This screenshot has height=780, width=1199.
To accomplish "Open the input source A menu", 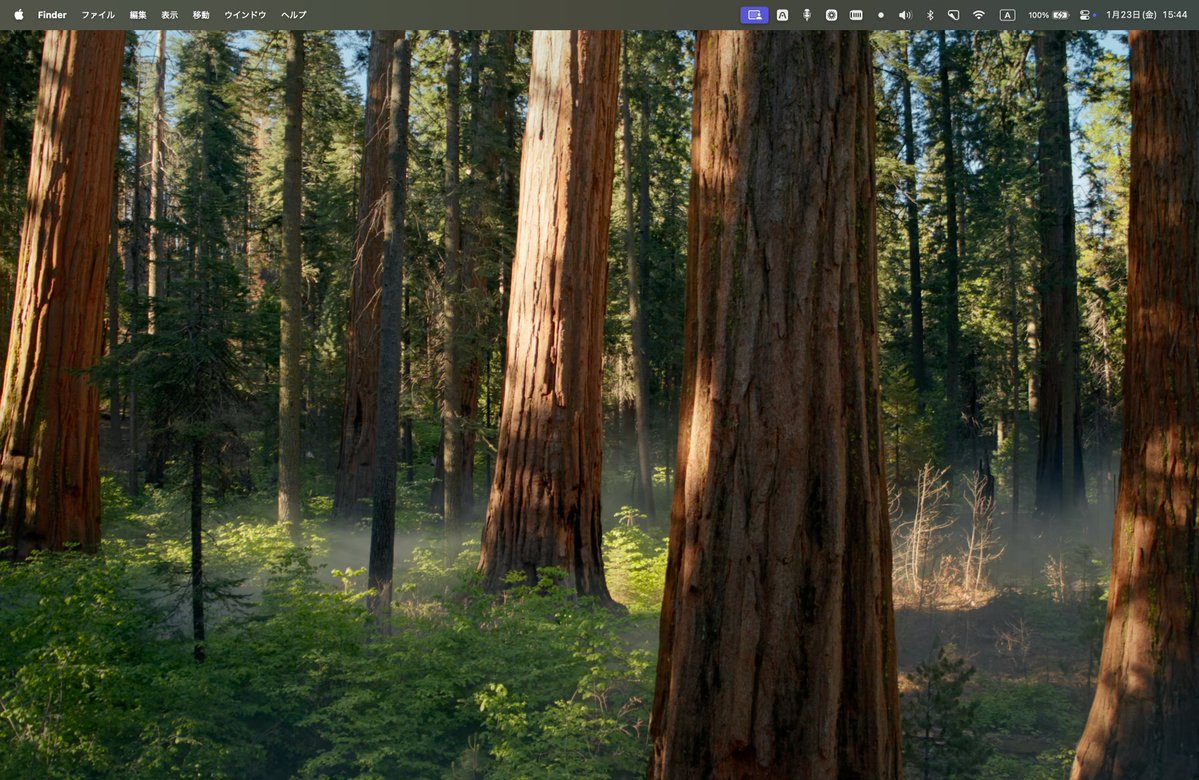I will pyautogui.click(x=1008, y=15).
